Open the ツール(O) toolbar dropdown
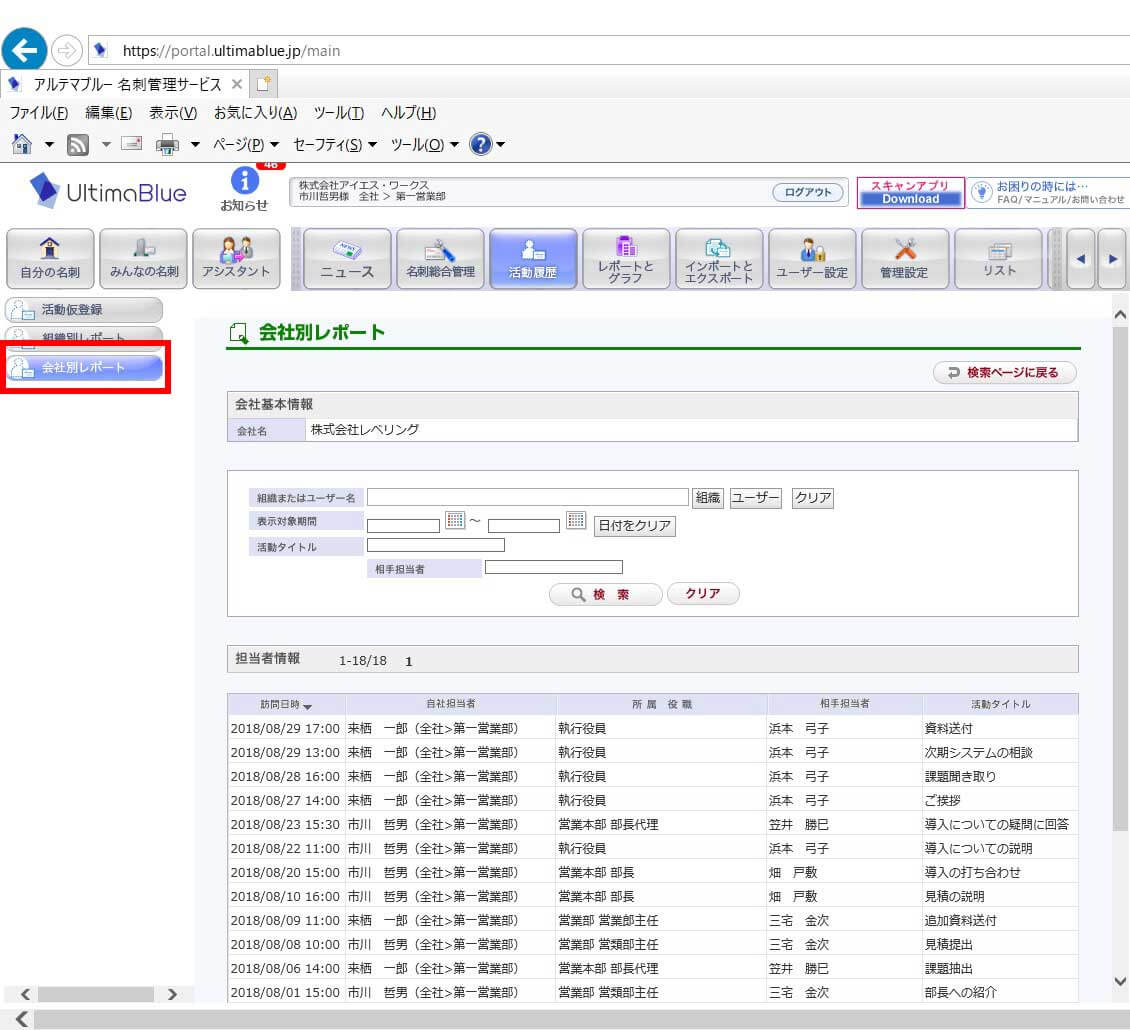This screenshot has width=1130, height=1030. click(x=424, y=145)
